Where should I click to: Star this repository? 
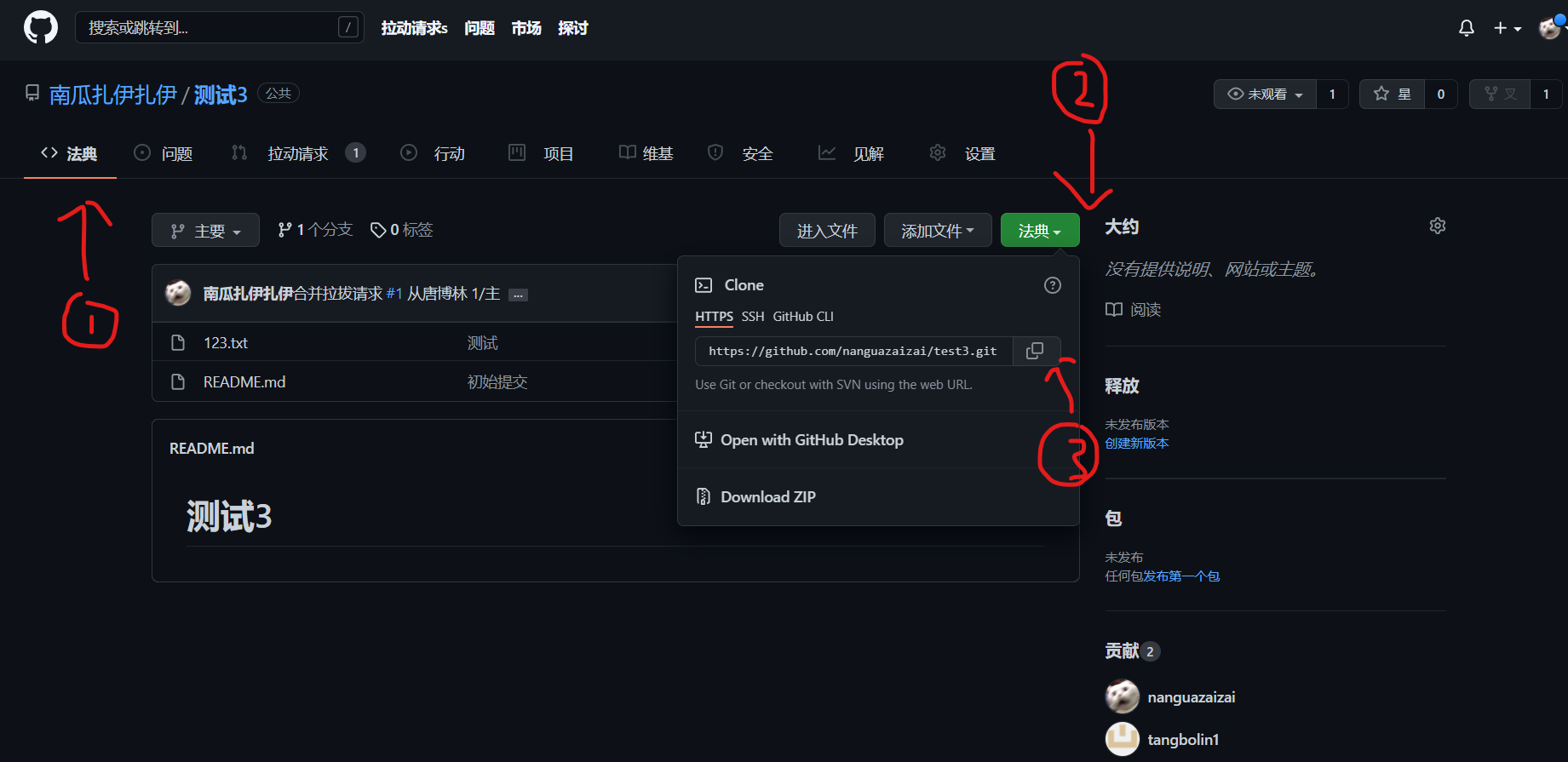pyautogui.click(x=1392, y=94)
